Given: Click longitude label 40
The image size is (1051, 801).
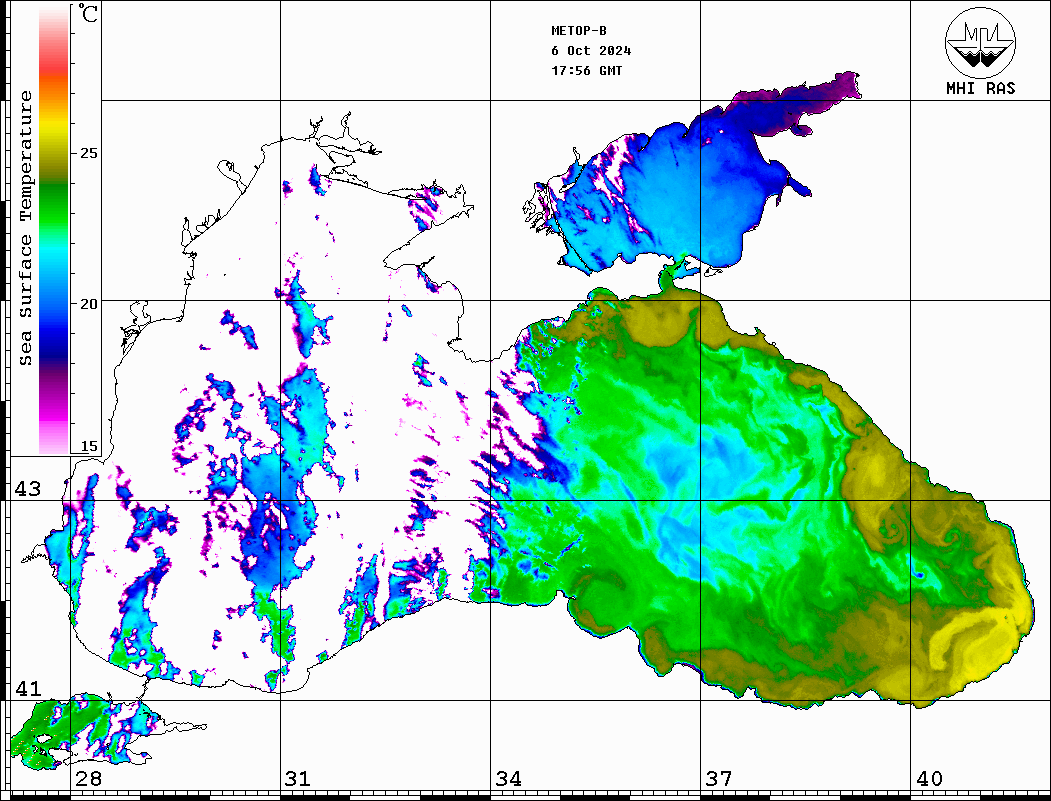Looking at the screenshot, I should coord(929,778).
